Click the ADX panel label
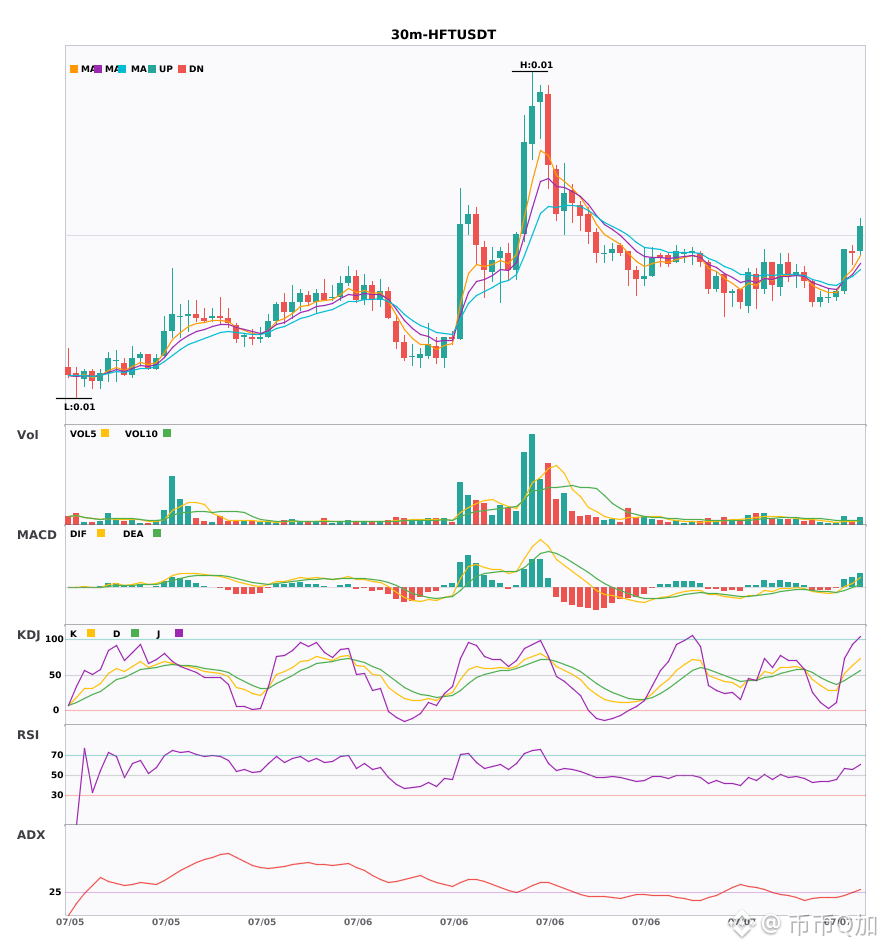This screenshot has width=885, height=950. (31, 835)
